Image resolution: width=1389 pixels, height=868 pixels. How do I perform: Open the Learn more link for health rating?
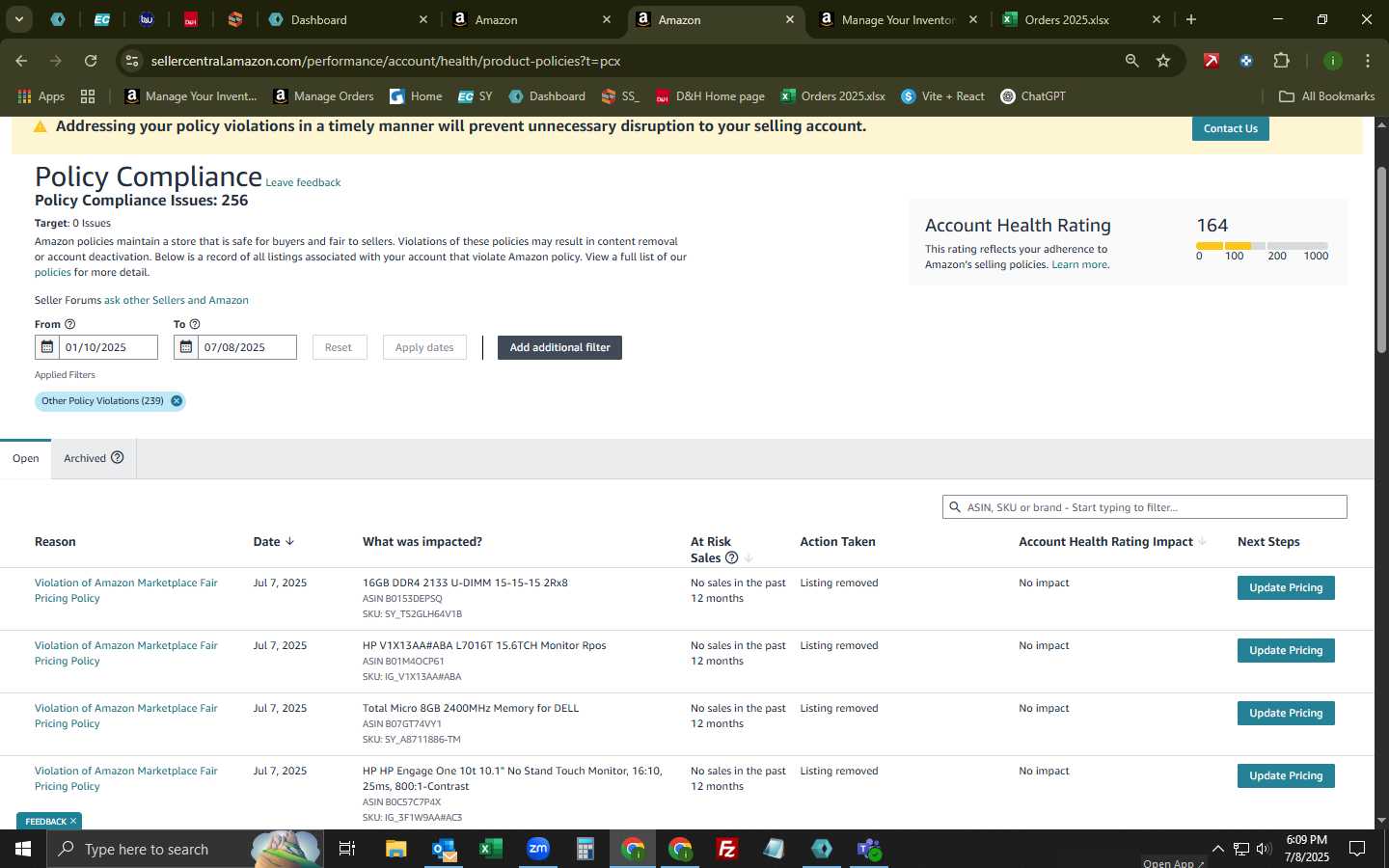1079,264
